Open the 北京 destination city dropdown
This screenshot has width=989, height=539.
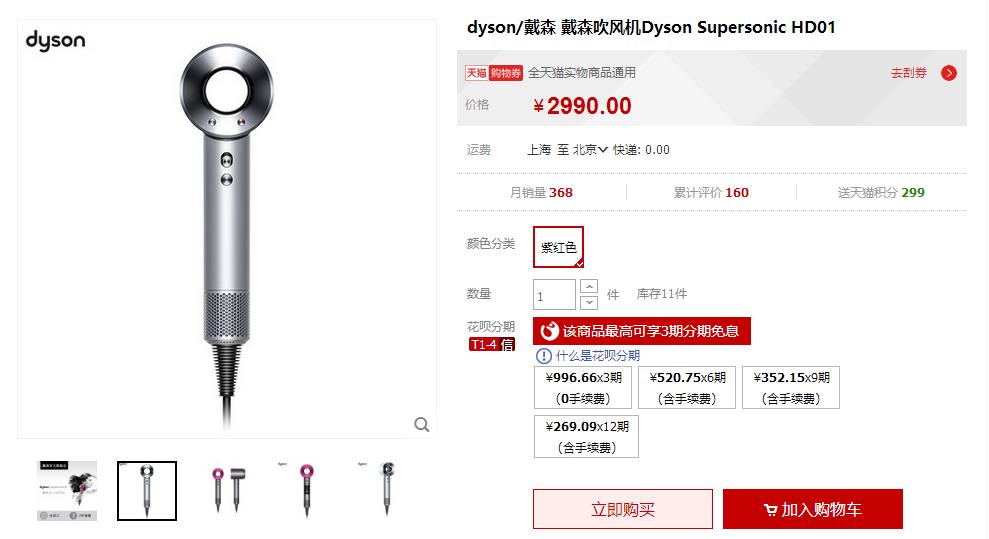pos(590,150)
